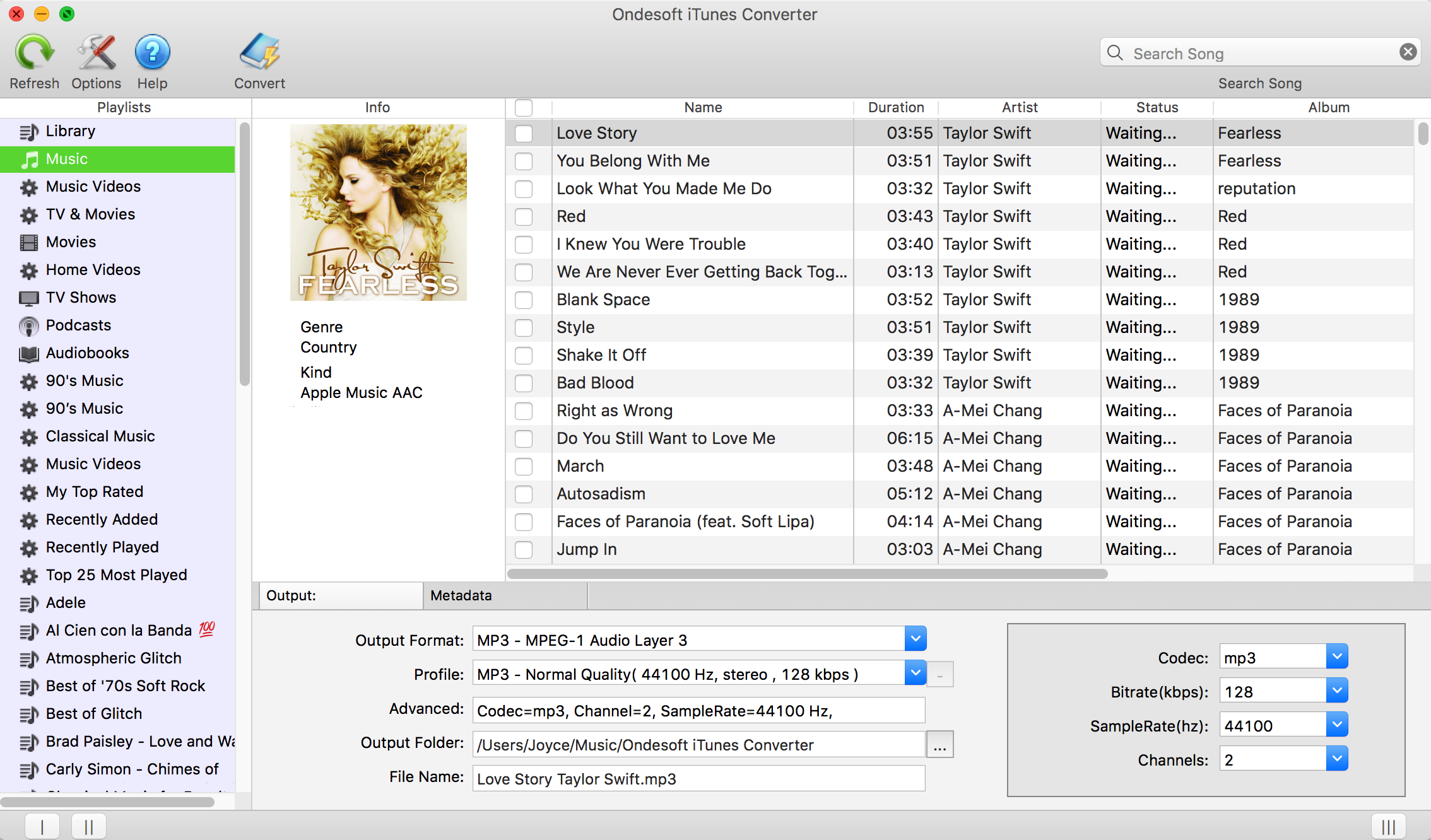Click the browse button for Output Folder
The width and height of the screenshot is (1431, 840).
[x=940, y=745]
